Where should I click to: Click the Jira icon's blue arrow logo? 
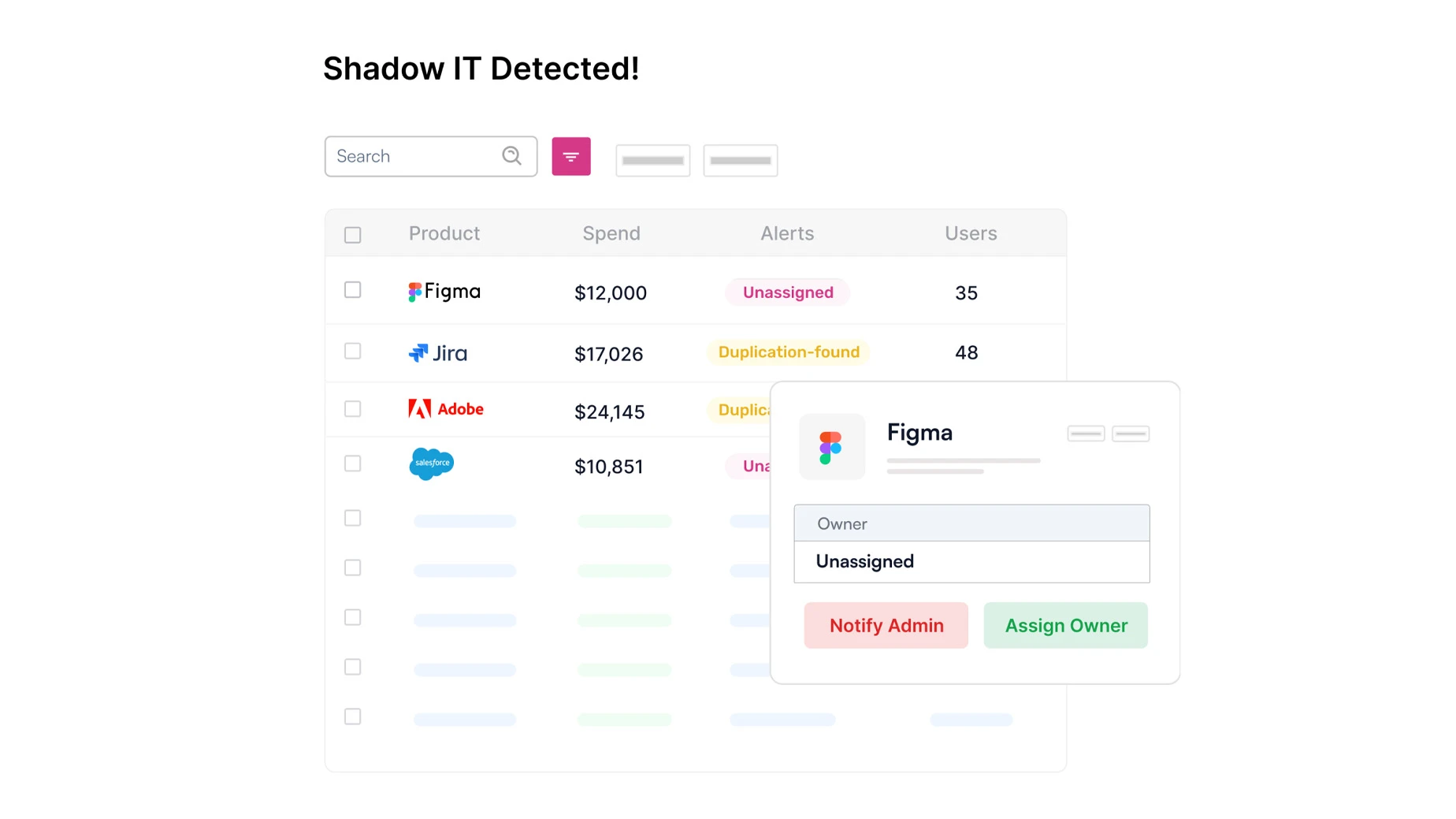click(418, 352)
